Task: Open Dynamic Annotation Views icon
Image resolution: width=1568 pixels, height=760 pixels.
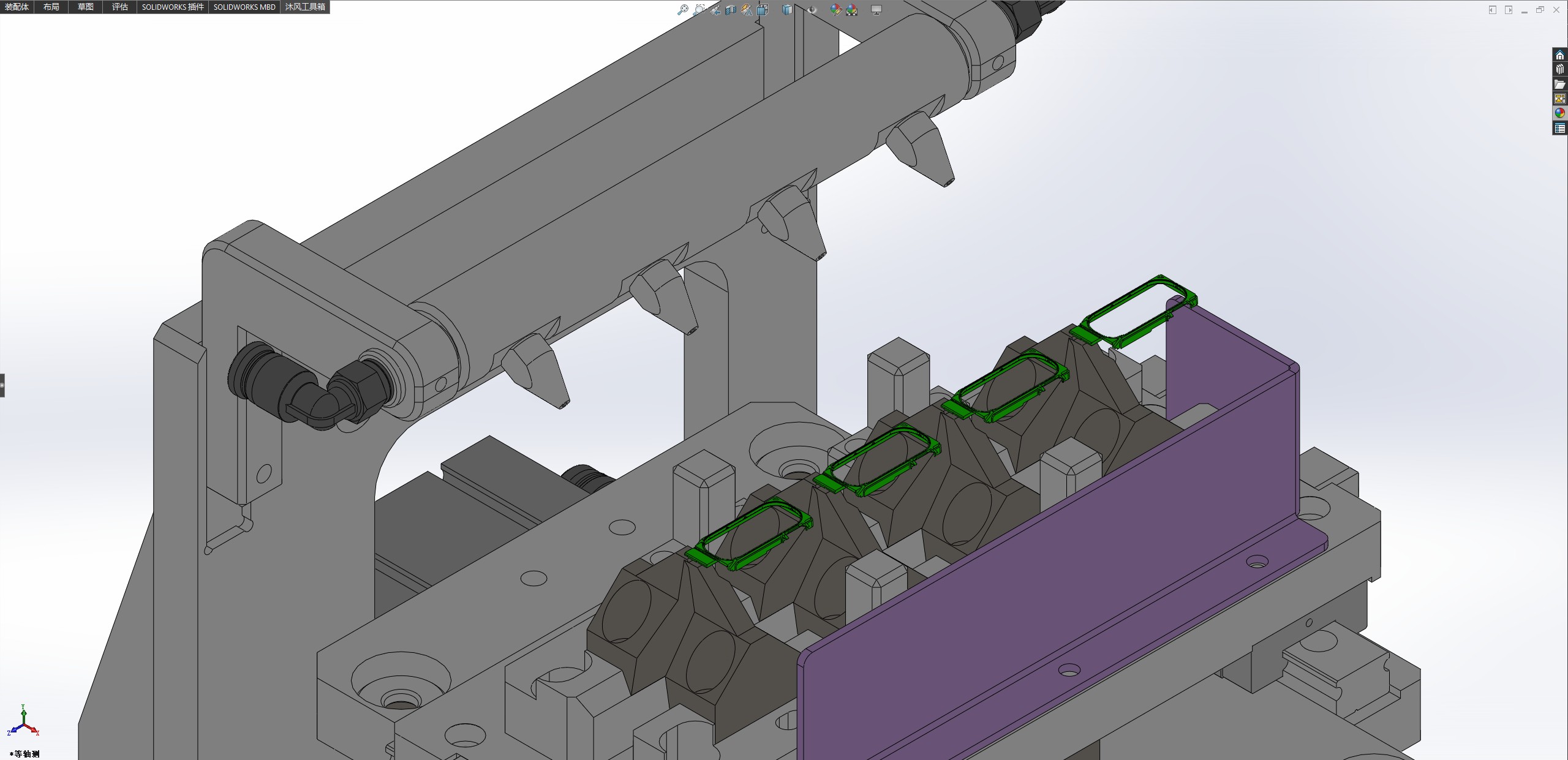Action: (747, 10)
